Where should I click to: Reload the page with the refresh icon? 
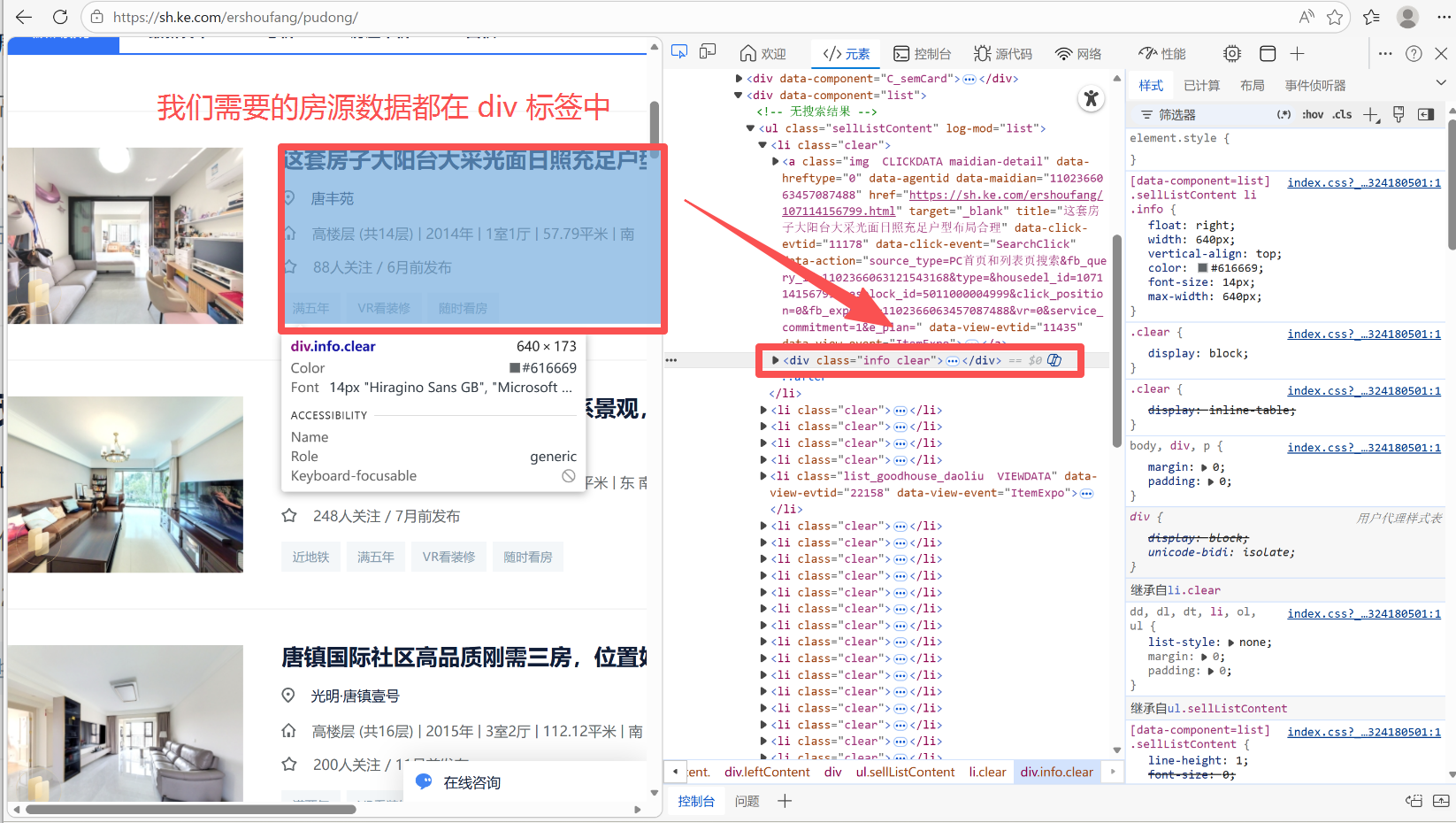60,17
